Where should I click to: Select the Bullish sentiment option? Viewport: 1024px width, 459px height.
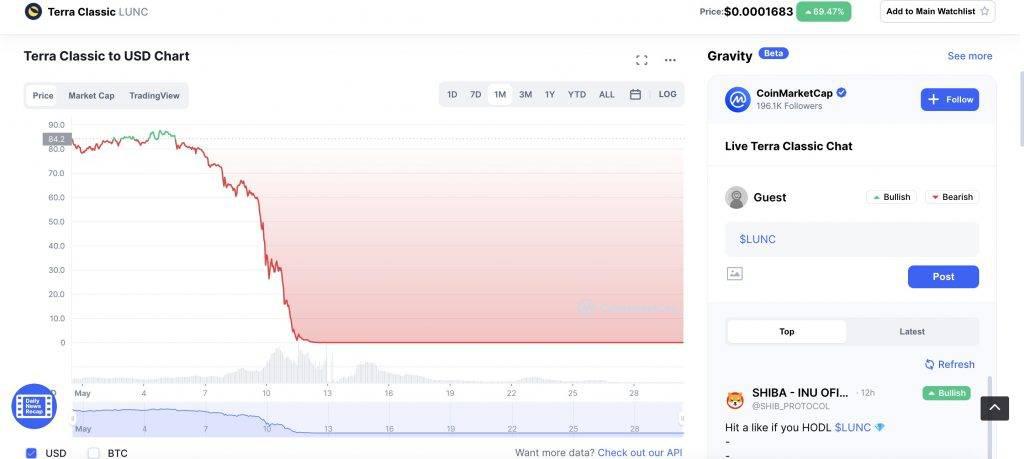pyautogui.click(x=891, y=197)
